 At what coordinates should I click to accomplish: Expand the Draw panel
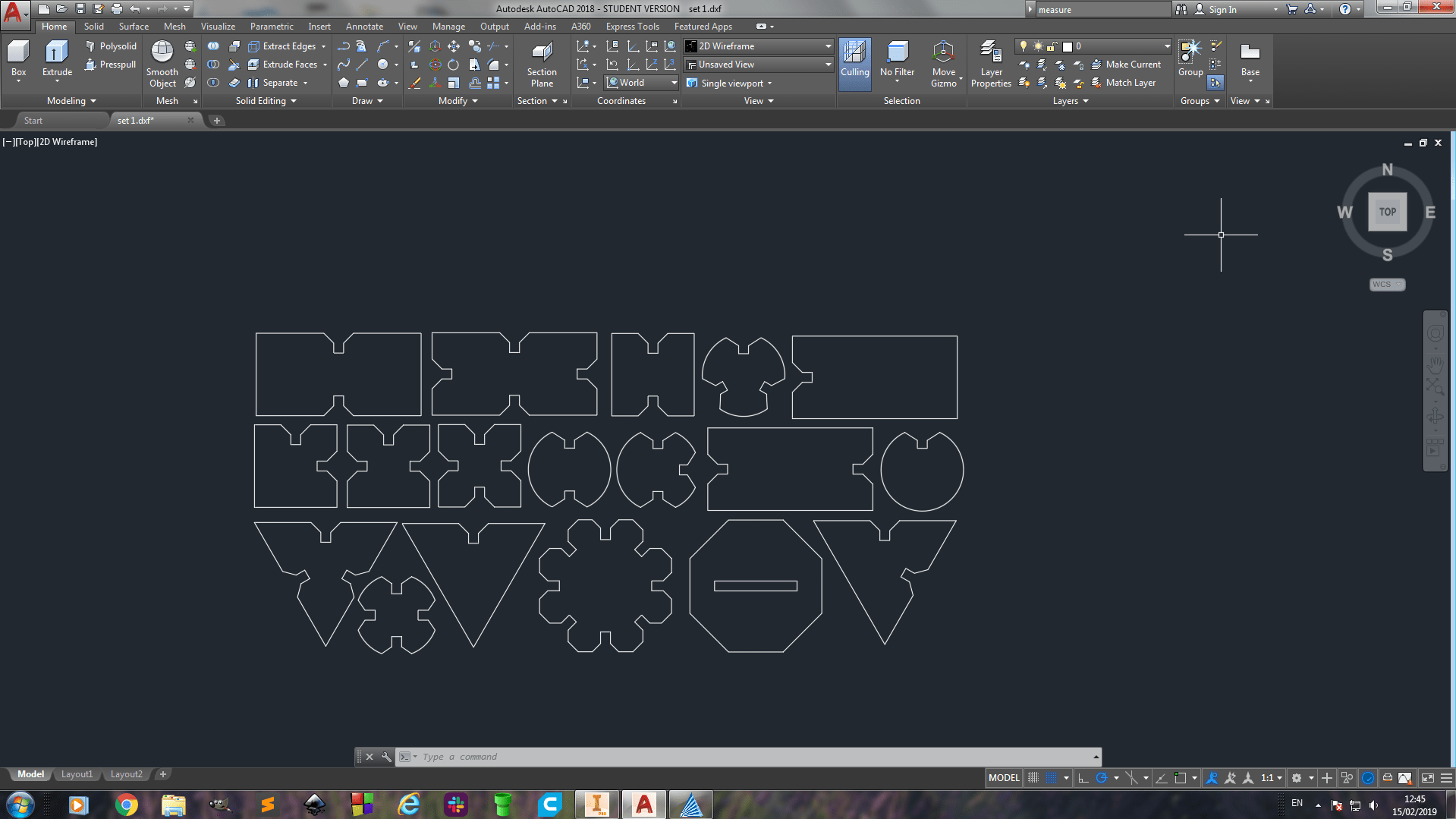367,101
